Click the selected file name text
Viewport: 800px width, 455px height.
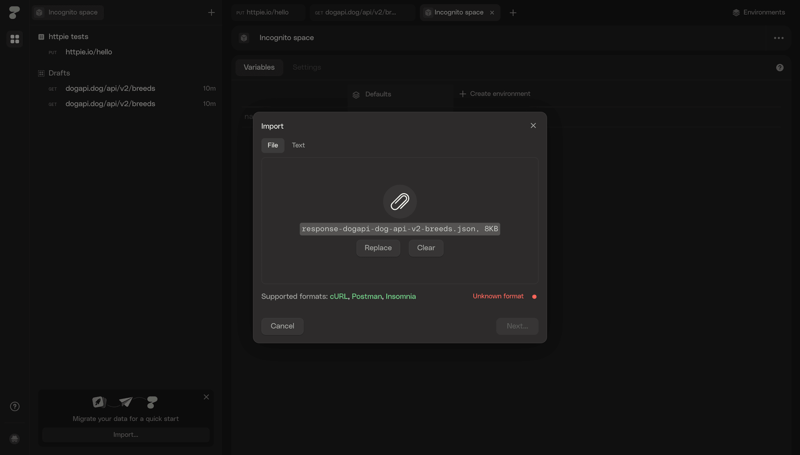399,229
